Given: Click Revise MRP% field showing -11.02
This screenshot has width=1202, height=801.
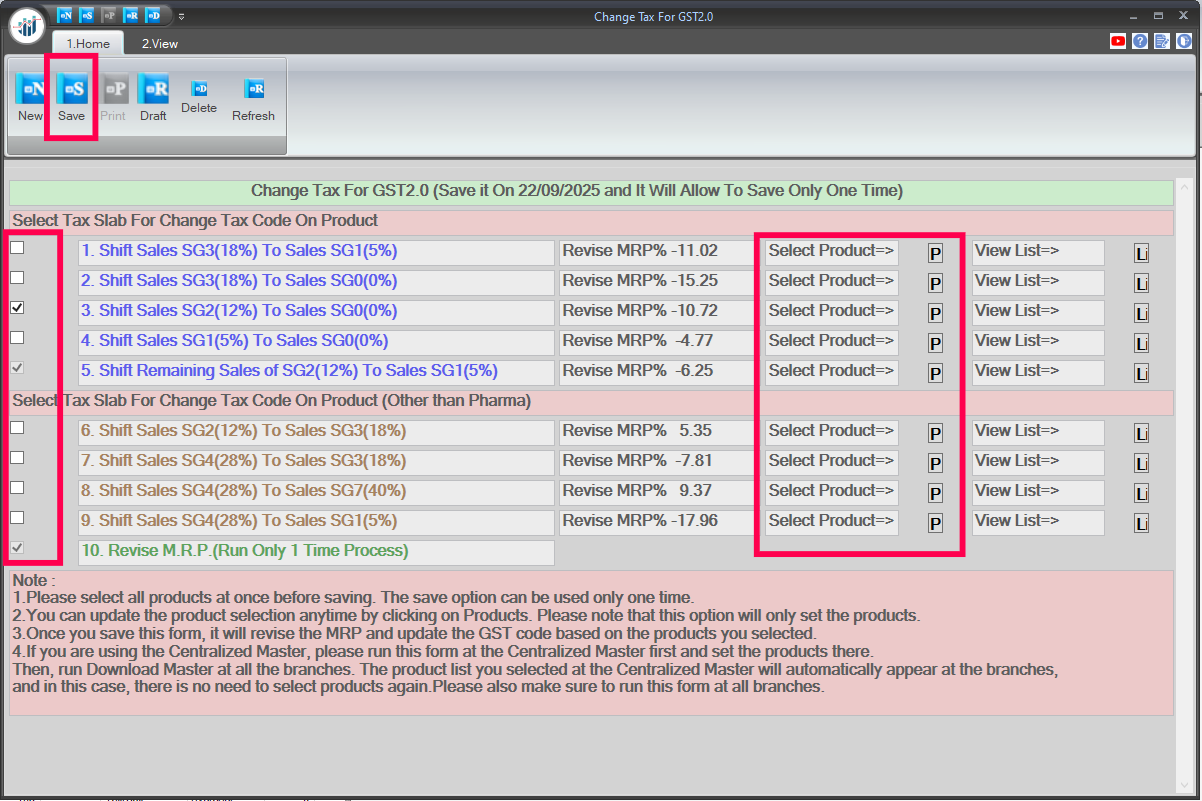Looking at the screenshot, I should tap(656, 251).
